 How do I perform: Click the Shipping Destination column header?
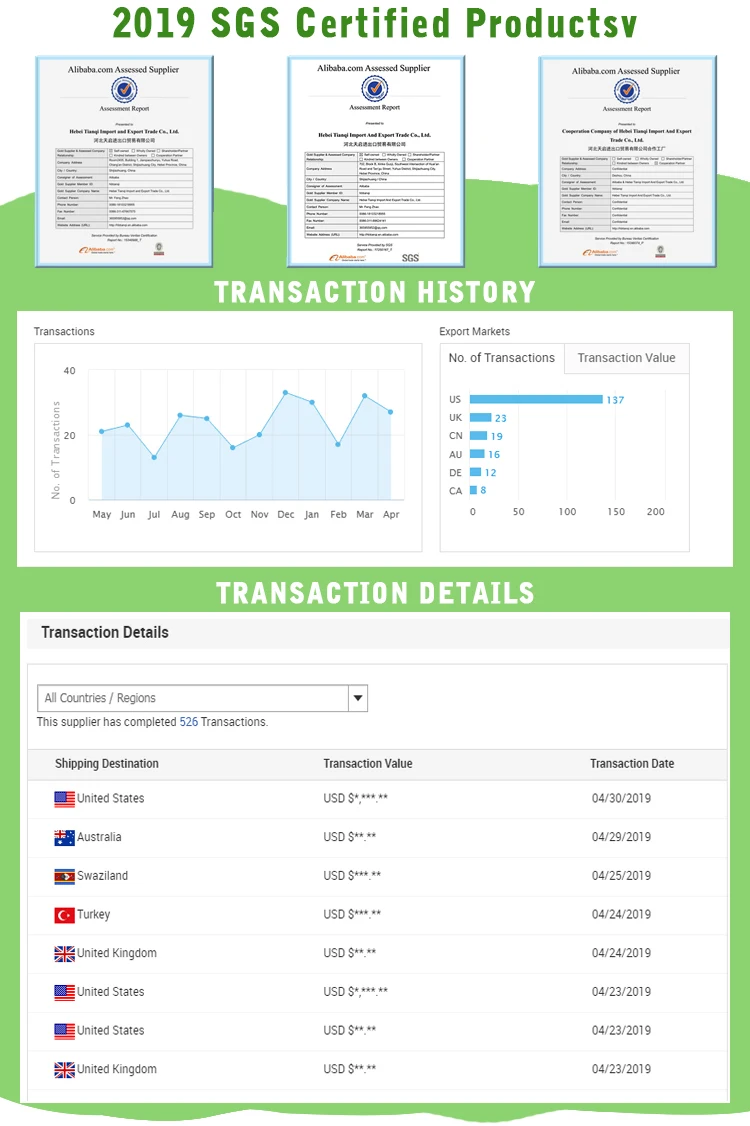click(107, 763)
